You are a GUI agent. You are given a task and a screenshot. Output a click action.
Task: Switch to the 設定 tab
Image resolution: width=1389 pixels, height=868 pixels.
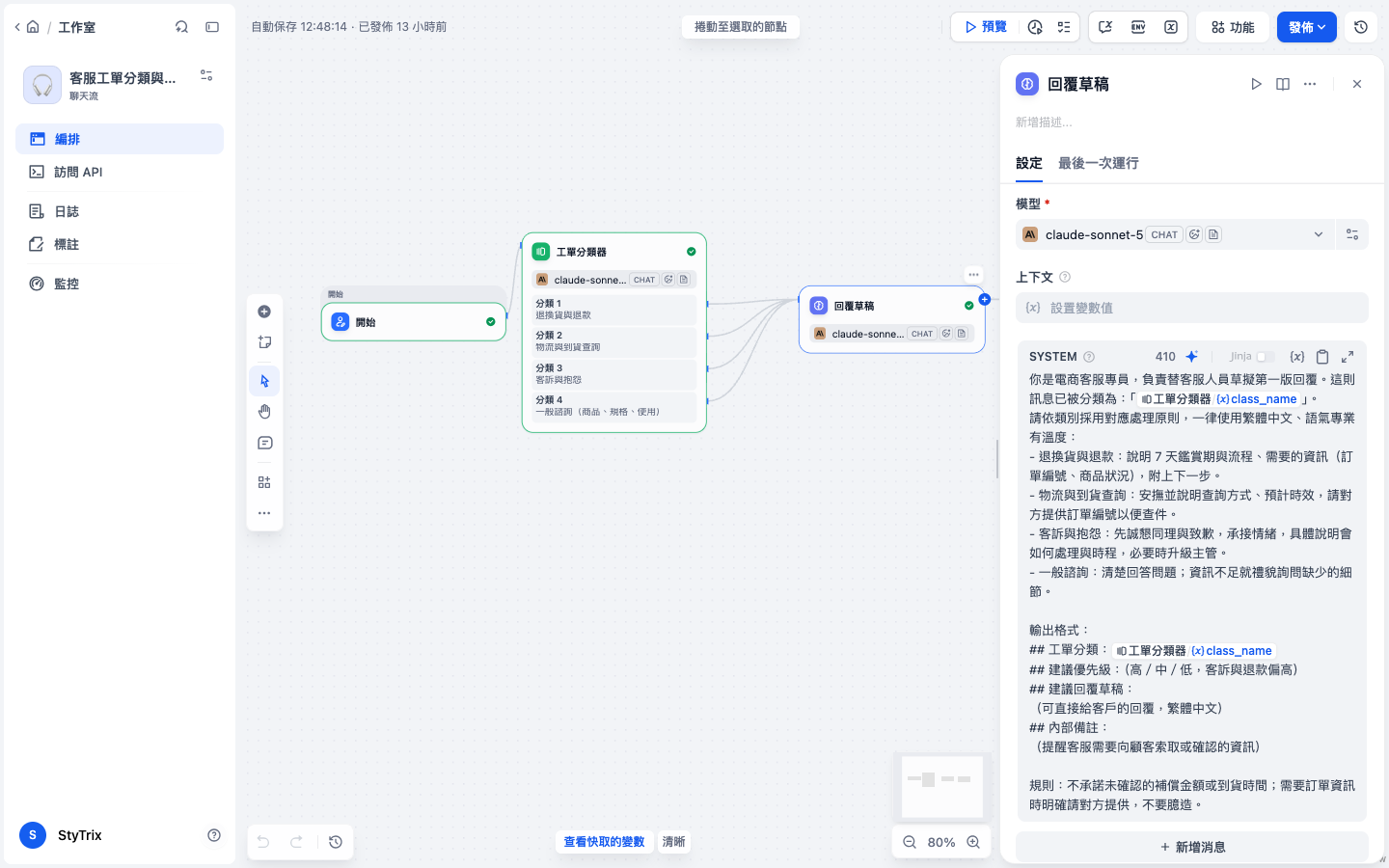[1029, 163]
